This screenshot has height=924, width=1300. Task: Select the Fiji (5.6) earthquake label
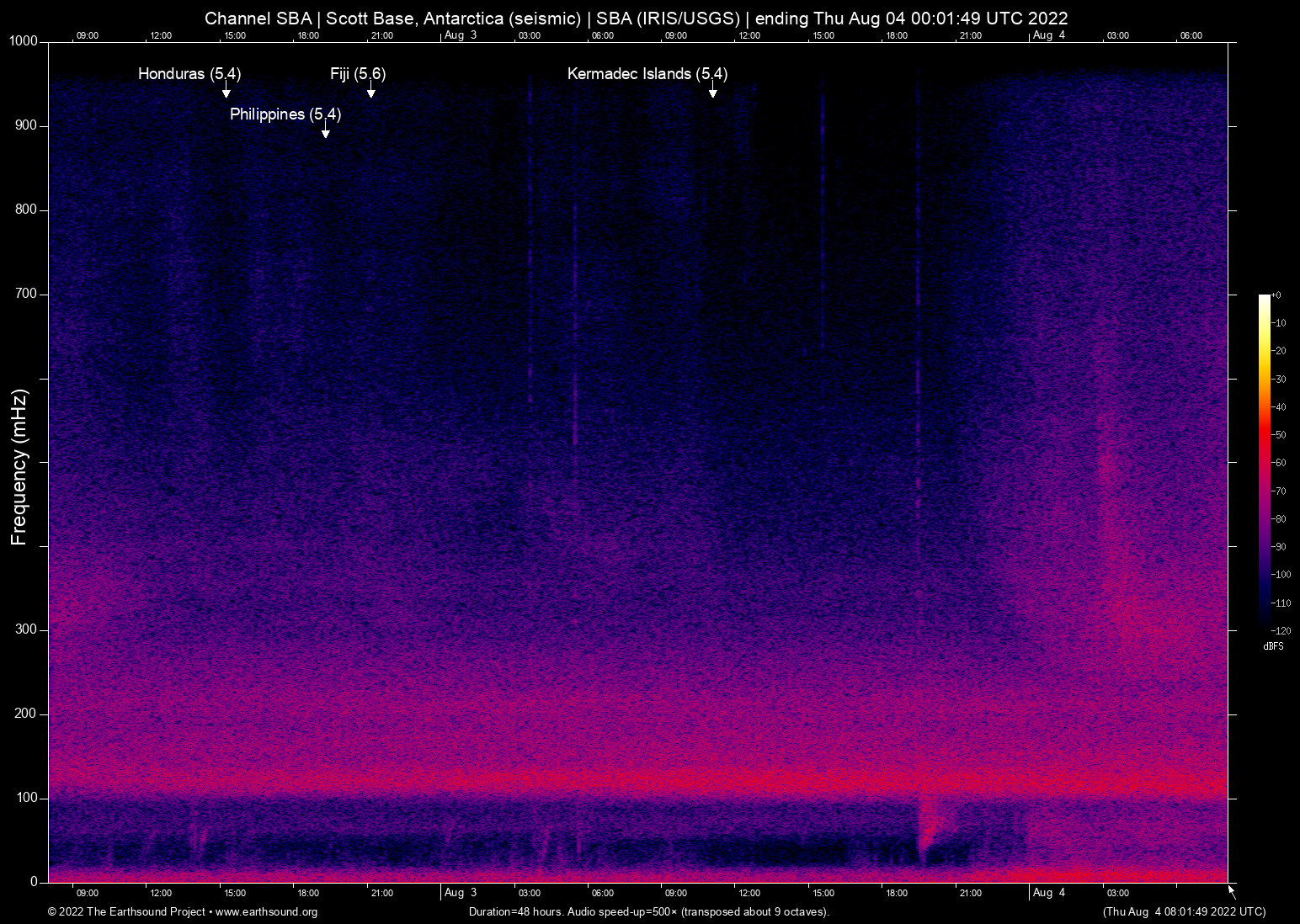(358, 74)
